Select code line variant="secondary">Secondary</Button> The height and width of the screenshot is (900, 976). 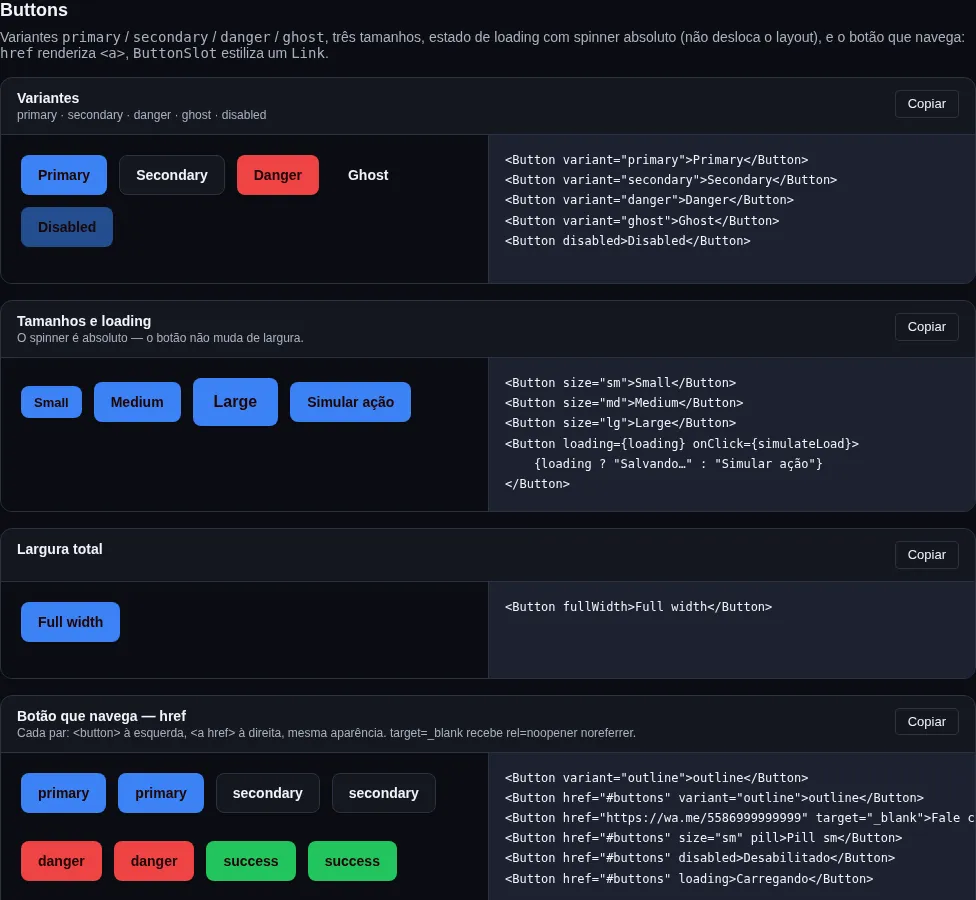[671, 179]
